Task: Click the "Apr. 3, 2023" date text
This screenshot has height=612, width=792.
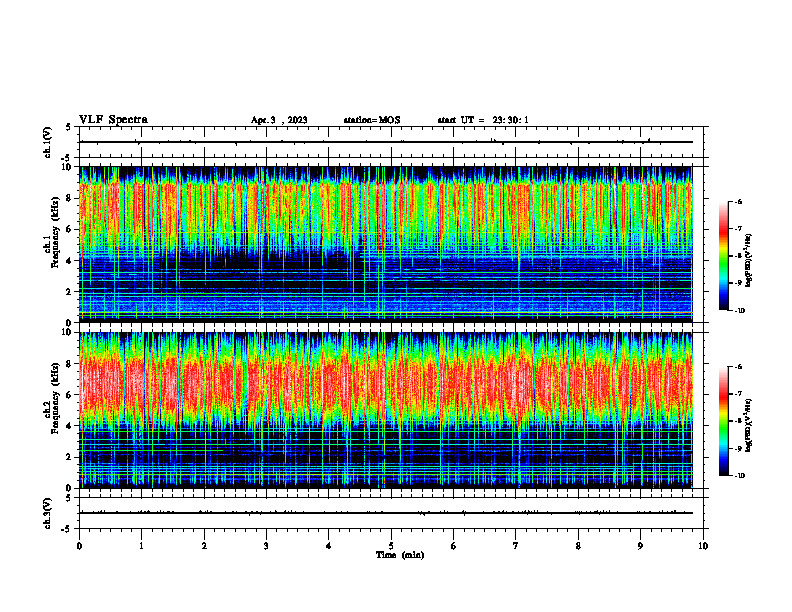Action: (279, 120)
